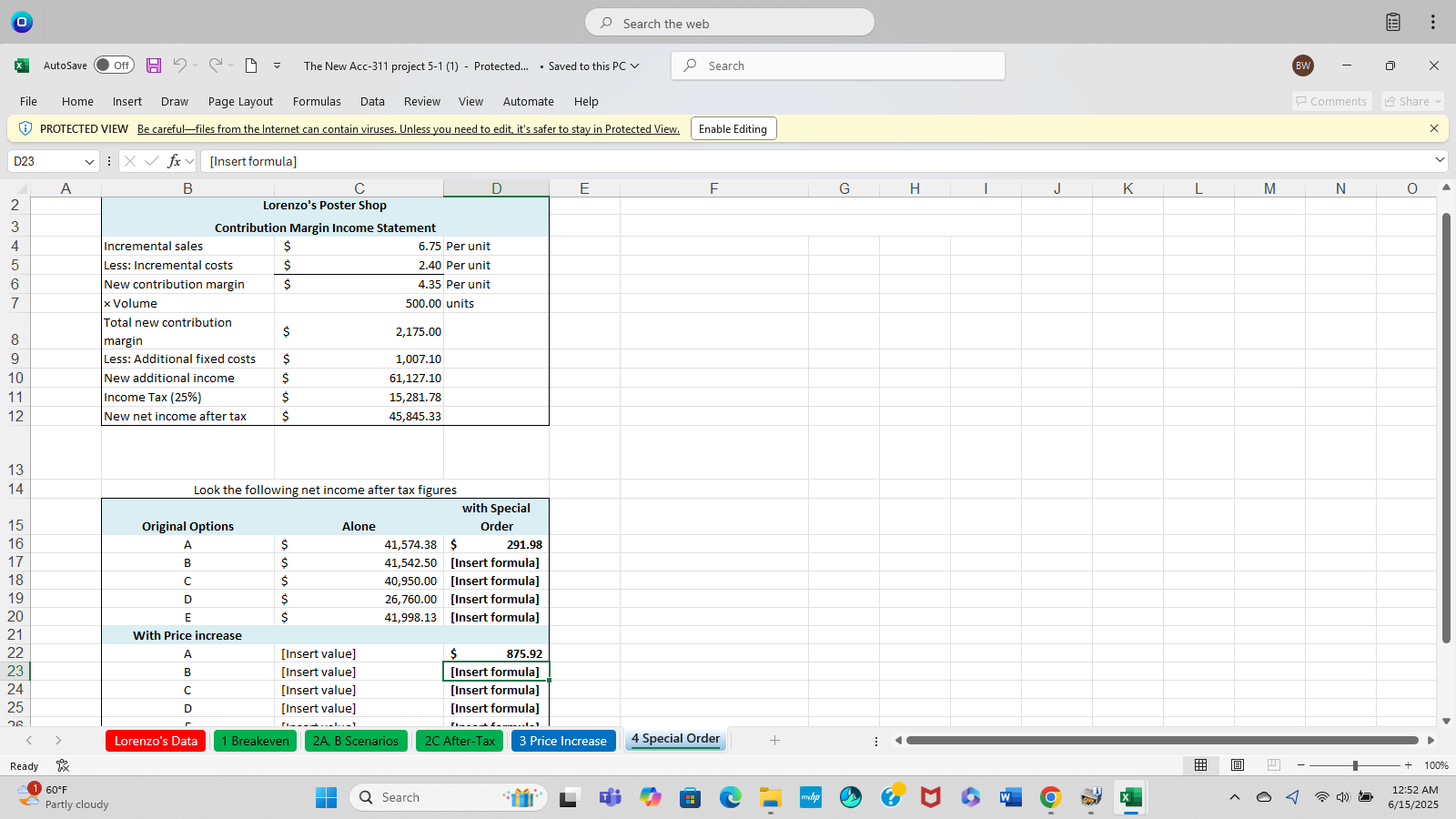Click the Enable Editing button
The width and height of the screenshot is (1456, 819).
click(x=733, y=128)
